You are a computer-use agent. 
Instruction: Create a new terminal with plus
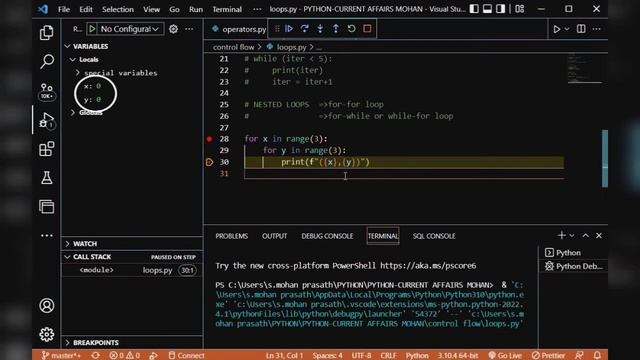(561, 236)
